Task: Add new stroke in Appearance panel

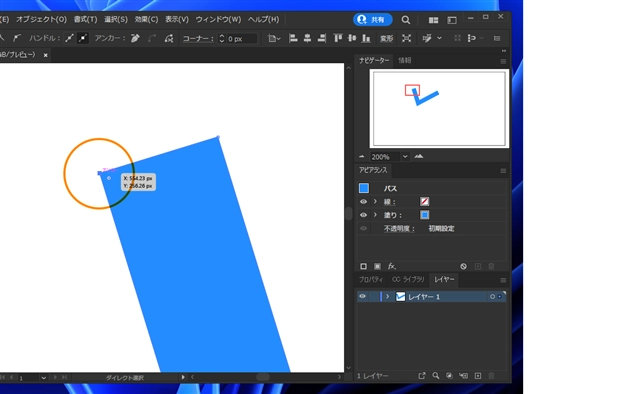Action: [x=363, y=266]
